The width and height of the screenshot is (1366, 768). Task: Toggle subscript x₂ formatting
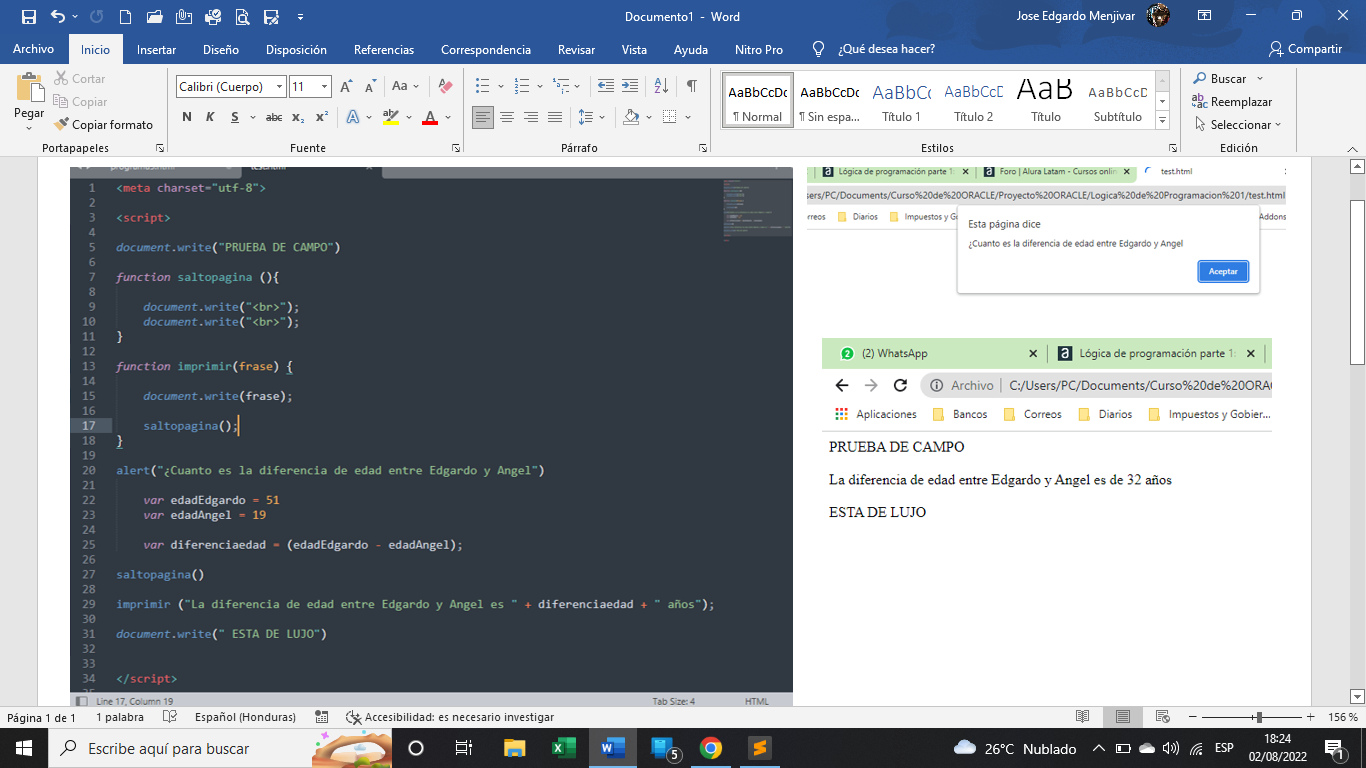(298, 117)
